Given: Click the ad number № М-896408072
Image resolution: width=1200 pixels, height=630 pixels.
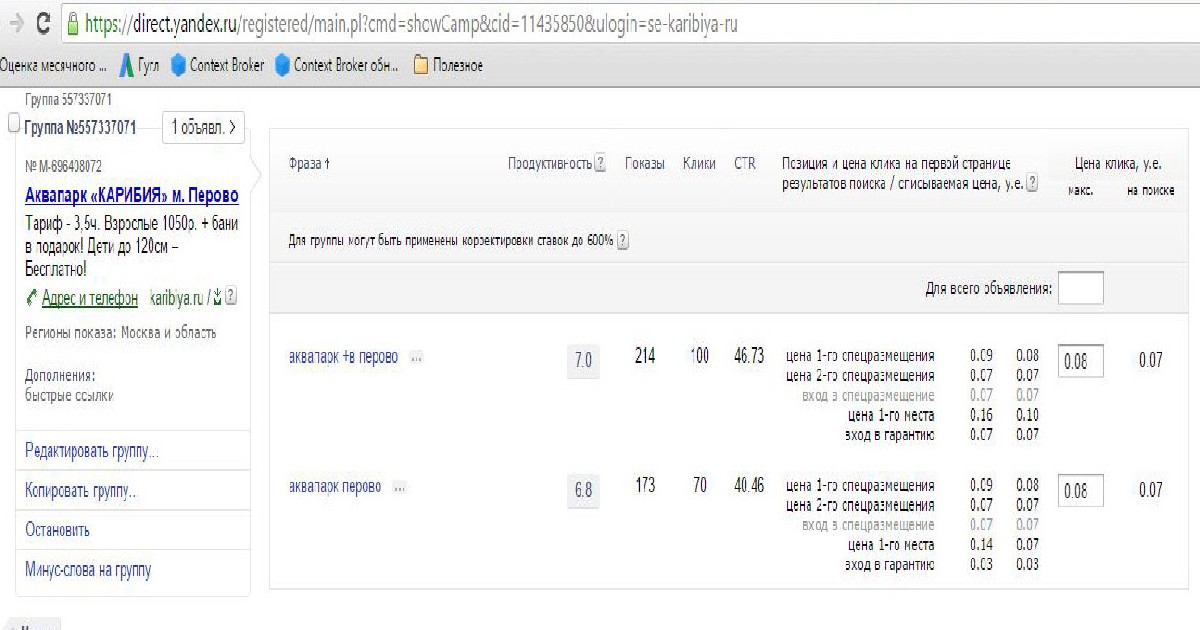Looking at the screenshot, I should tap(62, 166).
